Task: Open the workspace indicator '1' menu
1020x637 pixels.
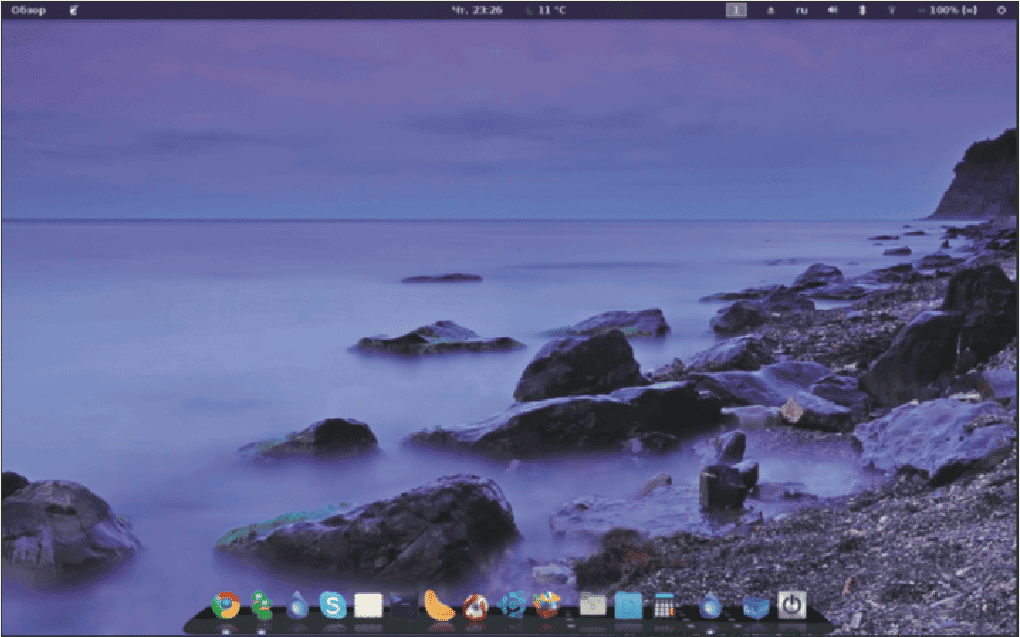Action: [737, 9]
